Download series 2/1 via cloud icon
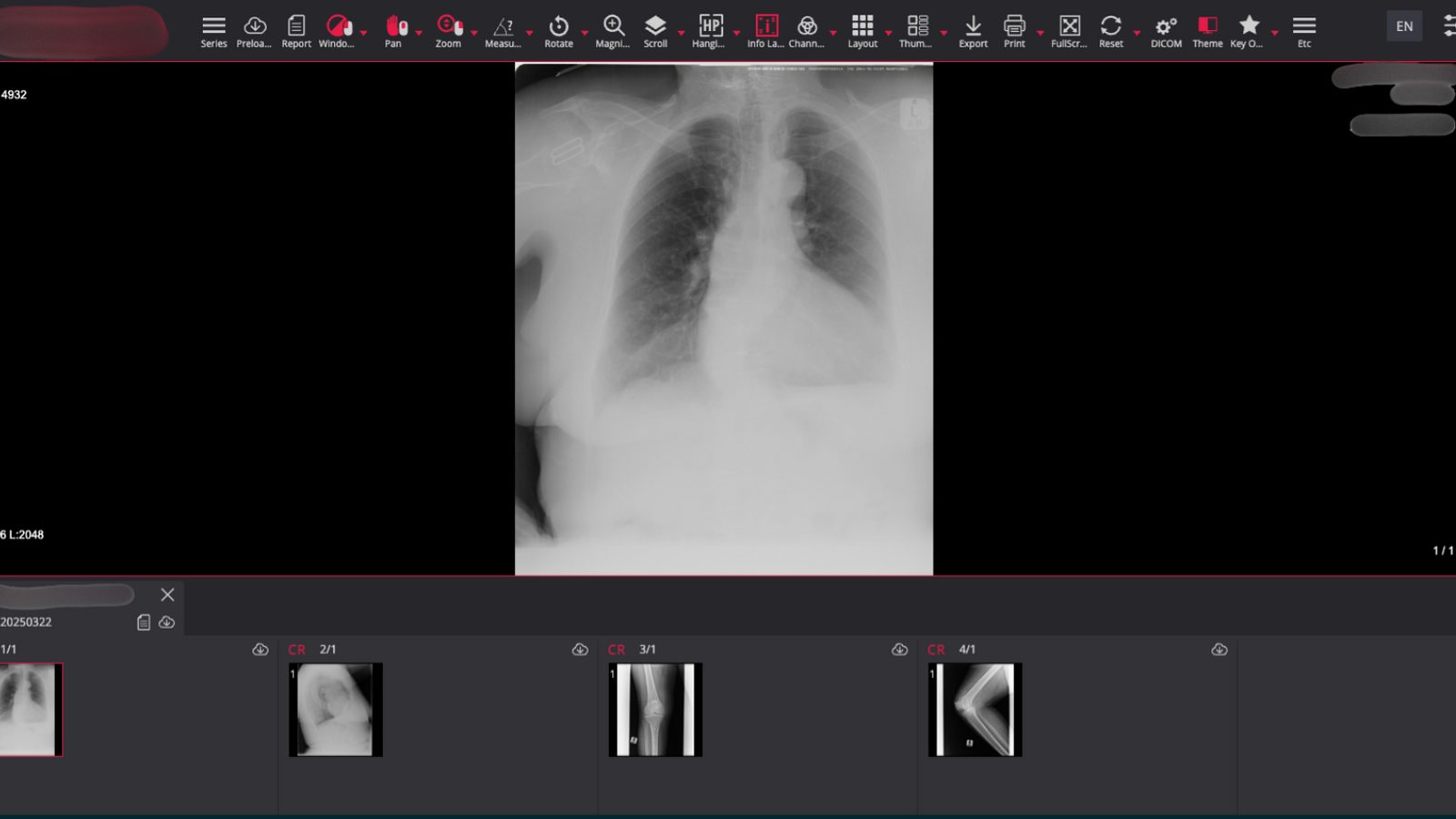1456x819 pixels. (x=580, y=650)
